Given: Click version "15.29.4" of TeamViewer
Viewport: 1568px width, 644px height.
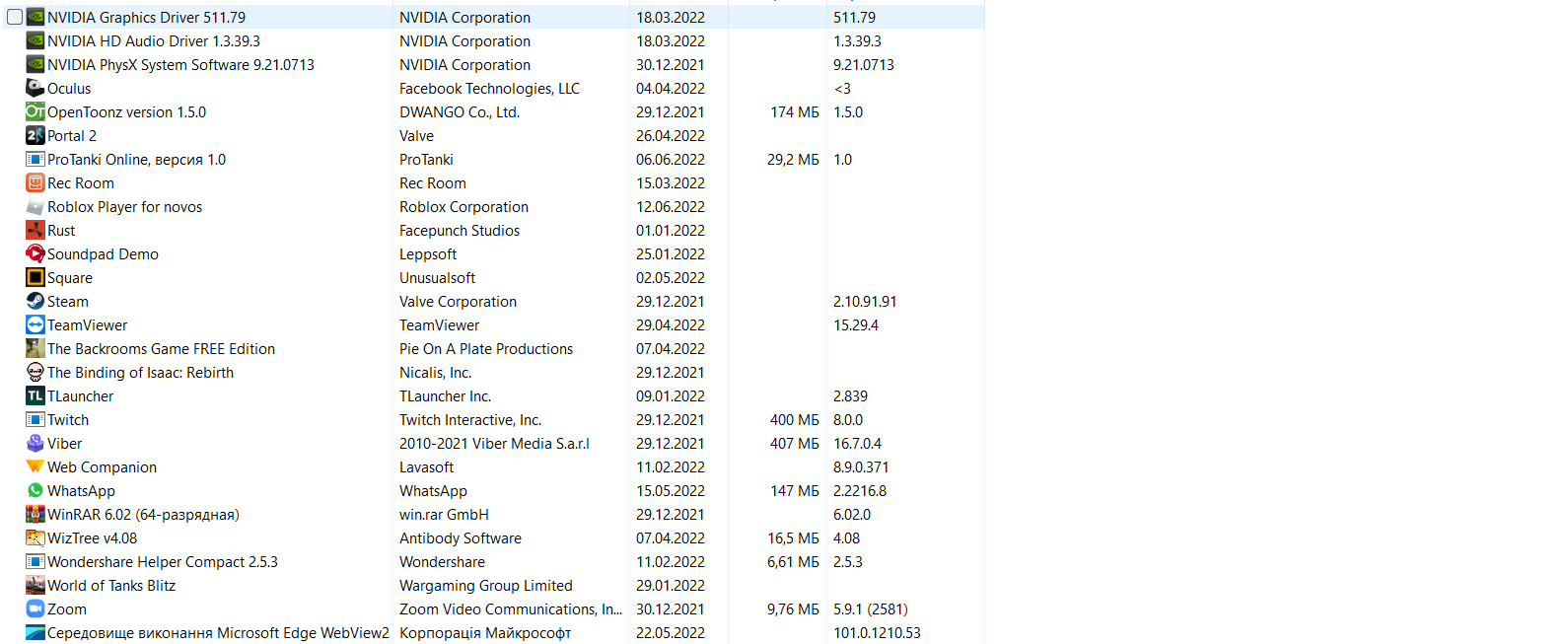Looking at the screenshot, I should click(x=856, y=325).
